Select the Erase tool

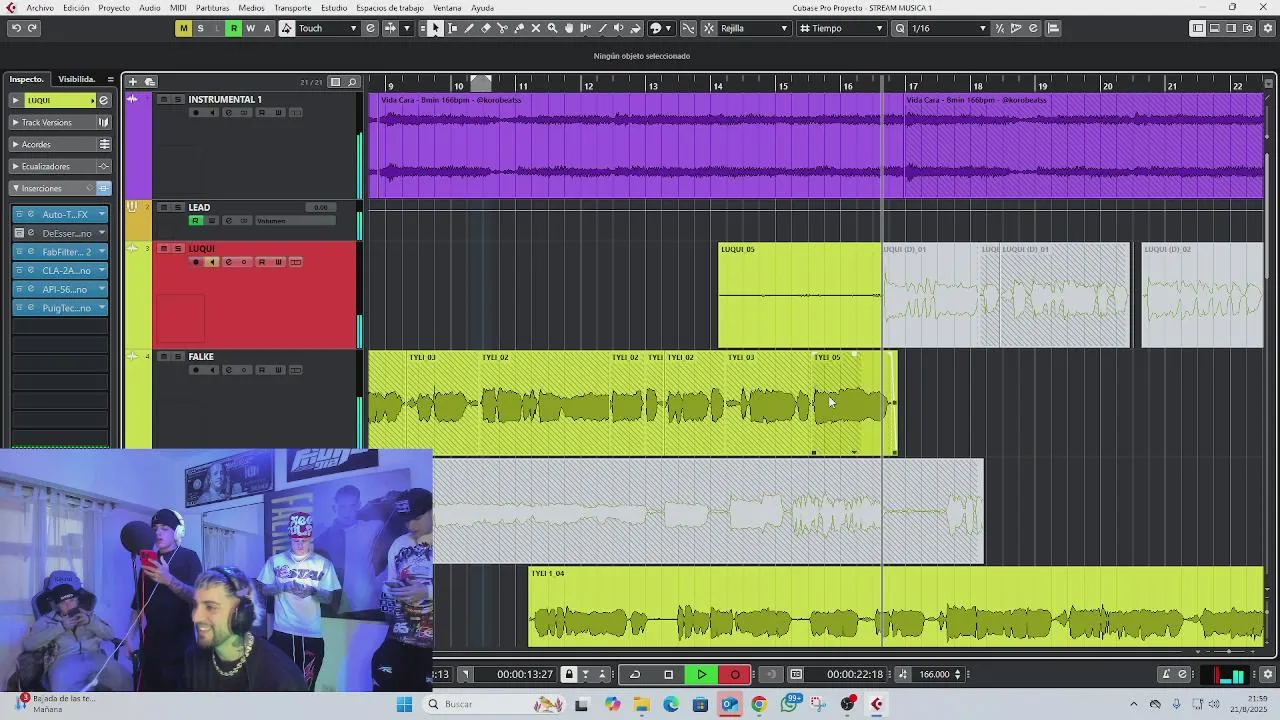pos(486,28)
